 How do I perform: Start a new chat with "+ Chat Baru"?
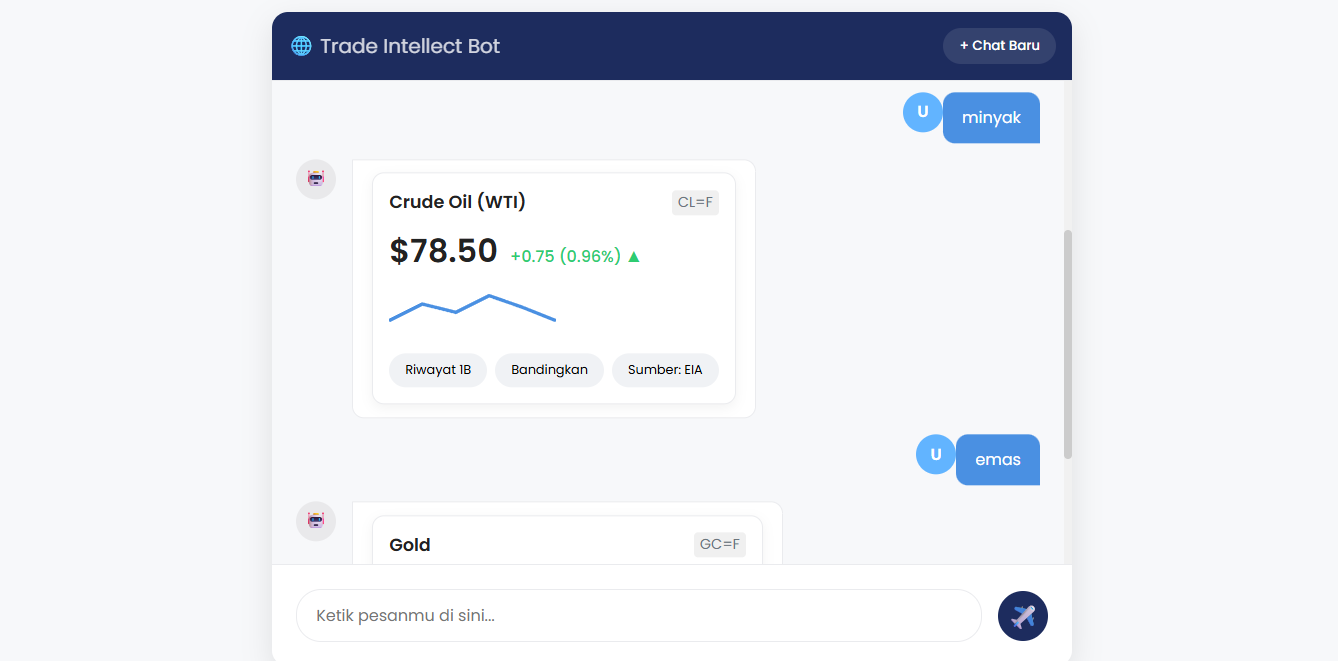coord(999,46)
